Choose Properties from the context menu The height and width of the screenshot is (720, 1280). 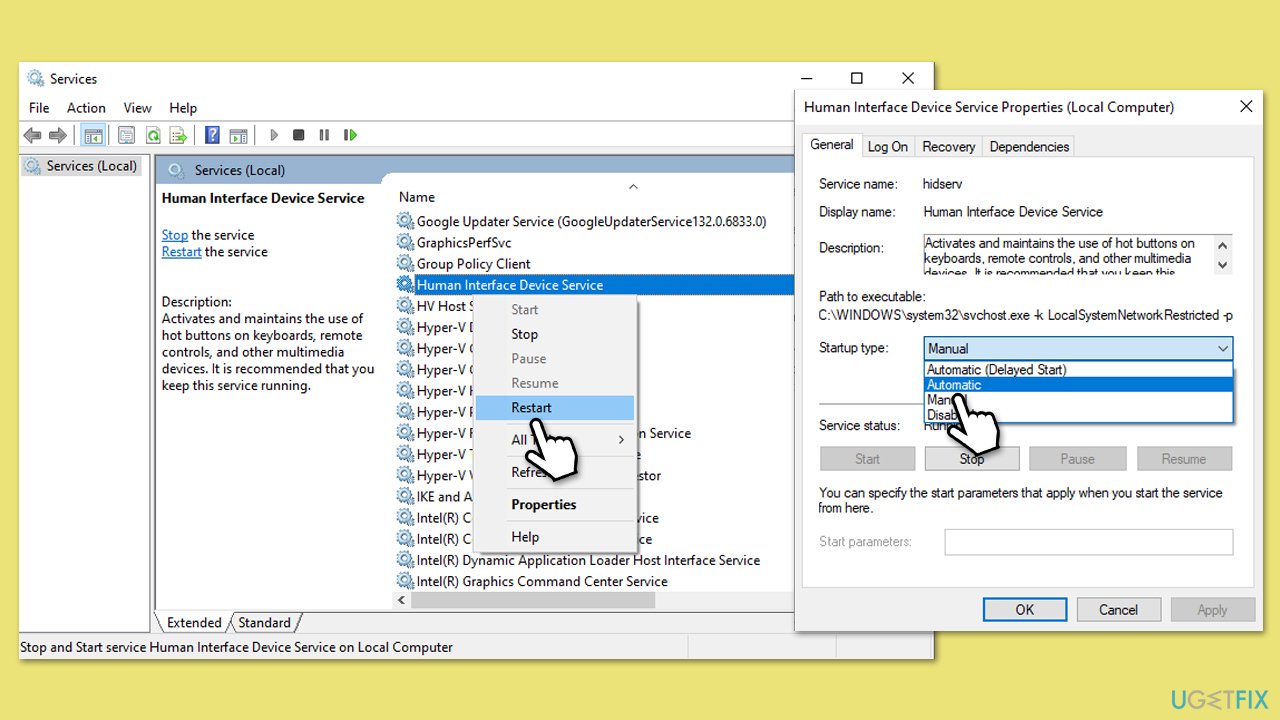(x=555, y=504)
